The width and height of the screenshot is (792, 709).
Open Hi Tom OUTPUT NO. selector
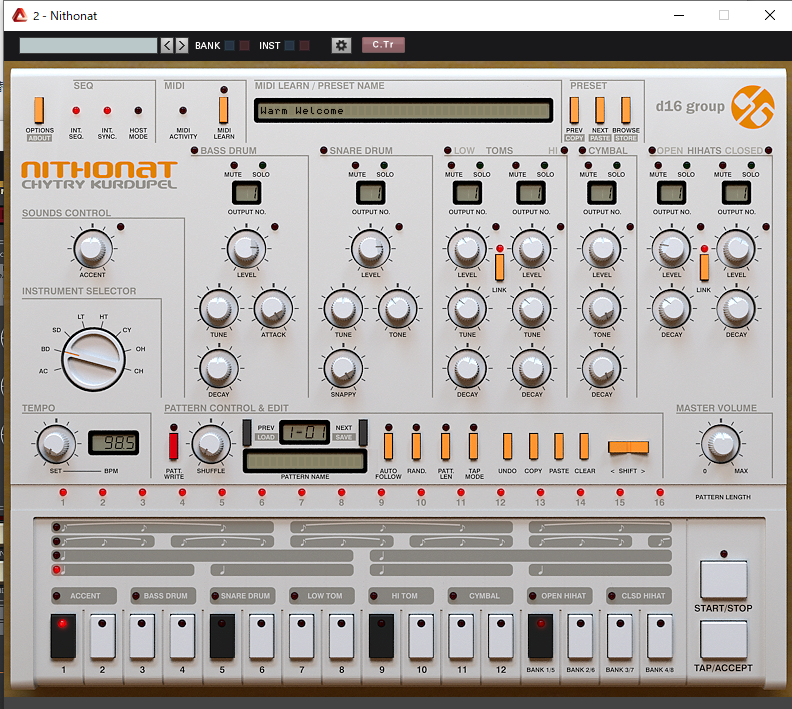[531, 193]
